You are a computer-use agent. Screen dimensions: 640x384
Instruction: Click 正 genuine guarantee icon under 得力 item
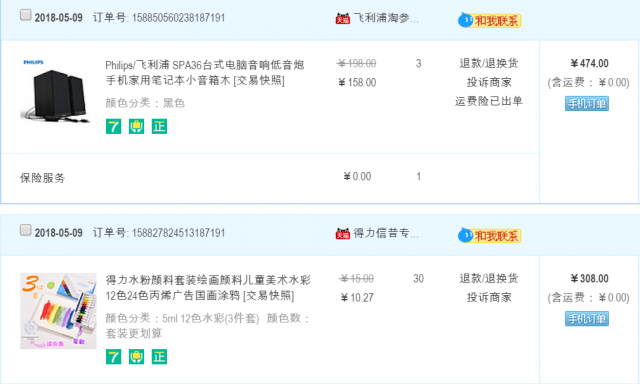tap(159, 357)
